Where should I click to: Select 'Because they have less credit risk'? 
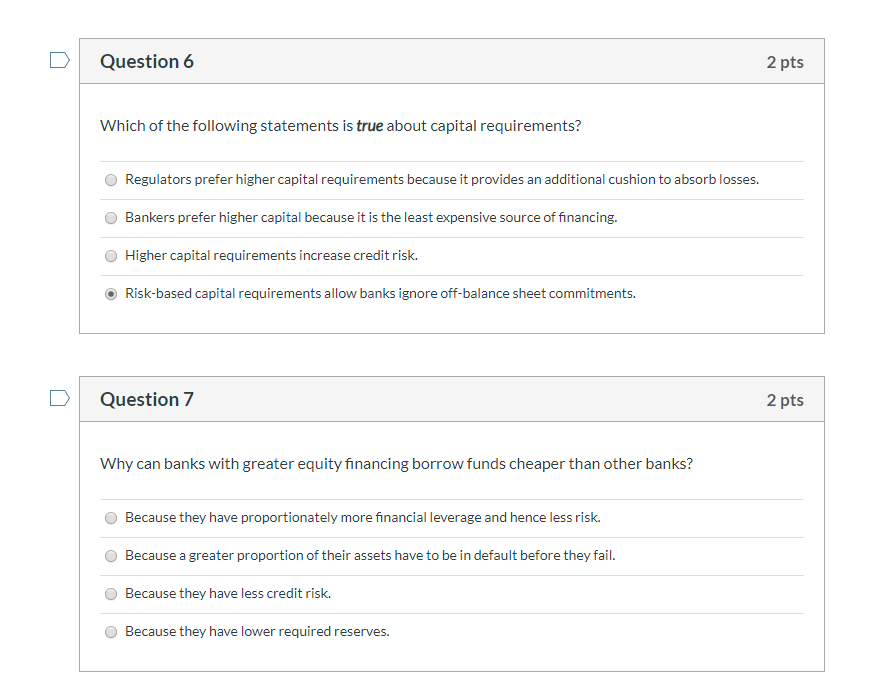[x=110, y=593]
